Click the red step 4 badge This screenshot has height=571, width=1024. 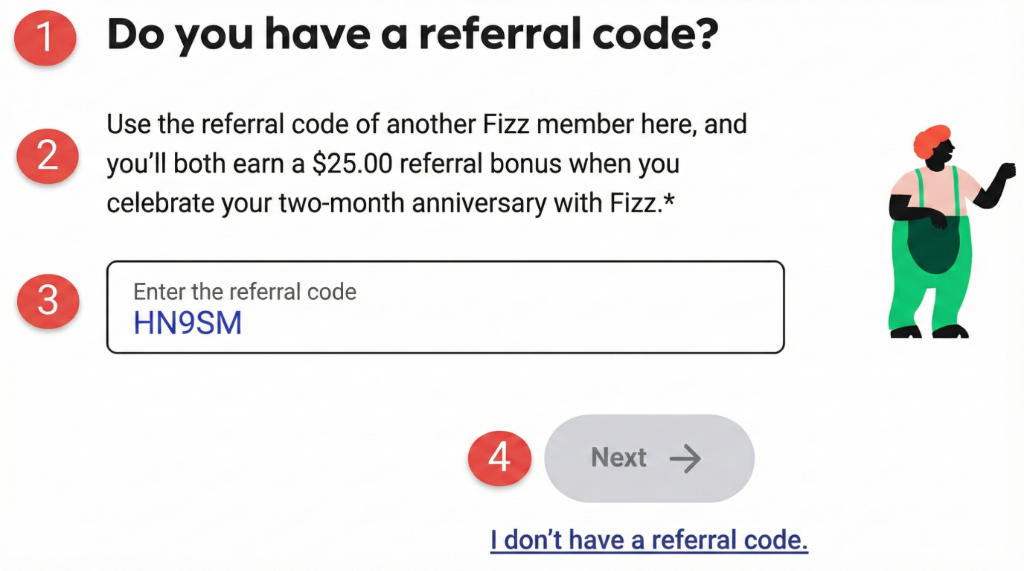tap(499, 458)
